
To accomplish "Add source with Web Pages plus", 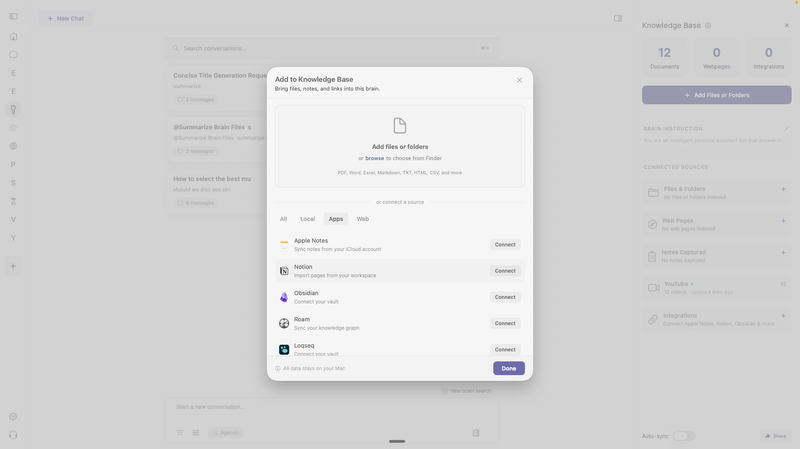I will point(783,221).
